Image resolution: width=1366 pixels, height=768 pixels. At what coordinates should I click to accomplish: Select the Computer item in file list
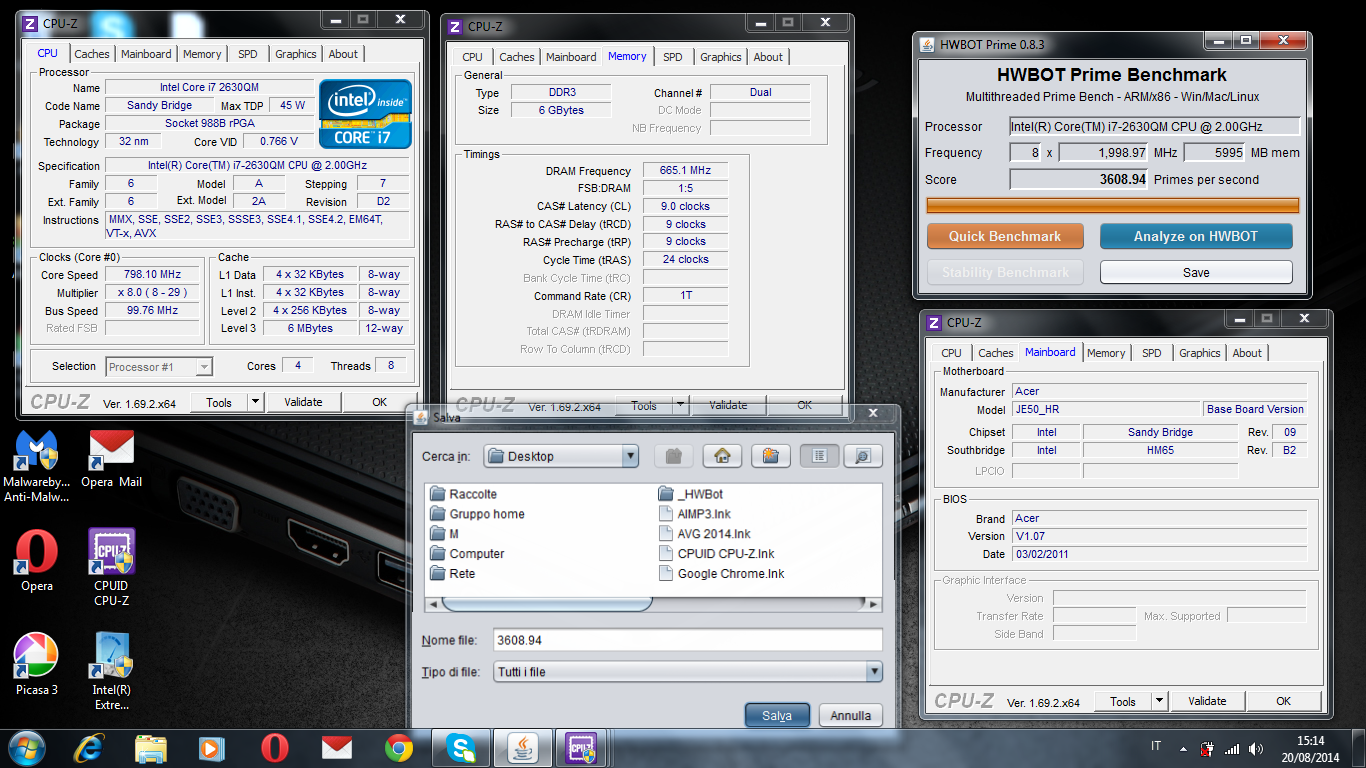pos(466,554)
